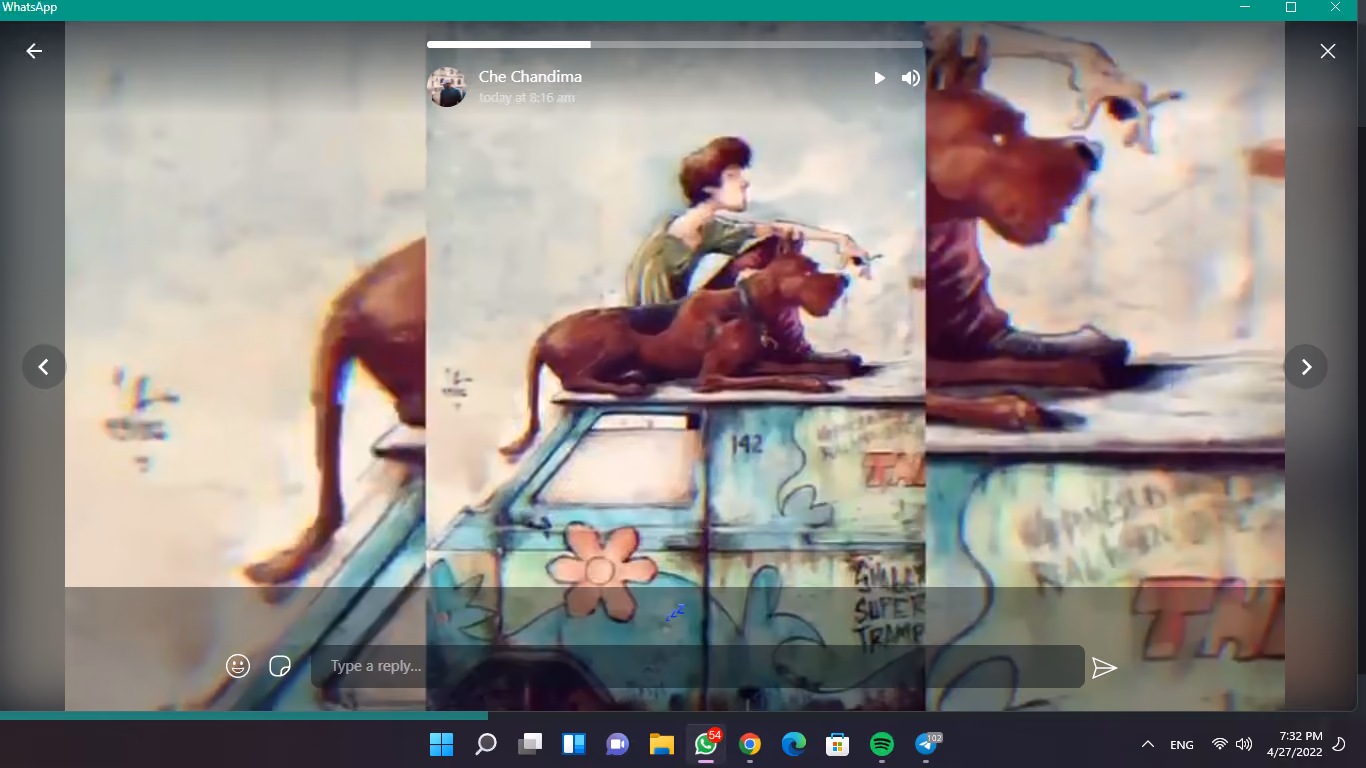Play the paused status video
This screenshot has width=1366, height=768.
coord(879,78)
